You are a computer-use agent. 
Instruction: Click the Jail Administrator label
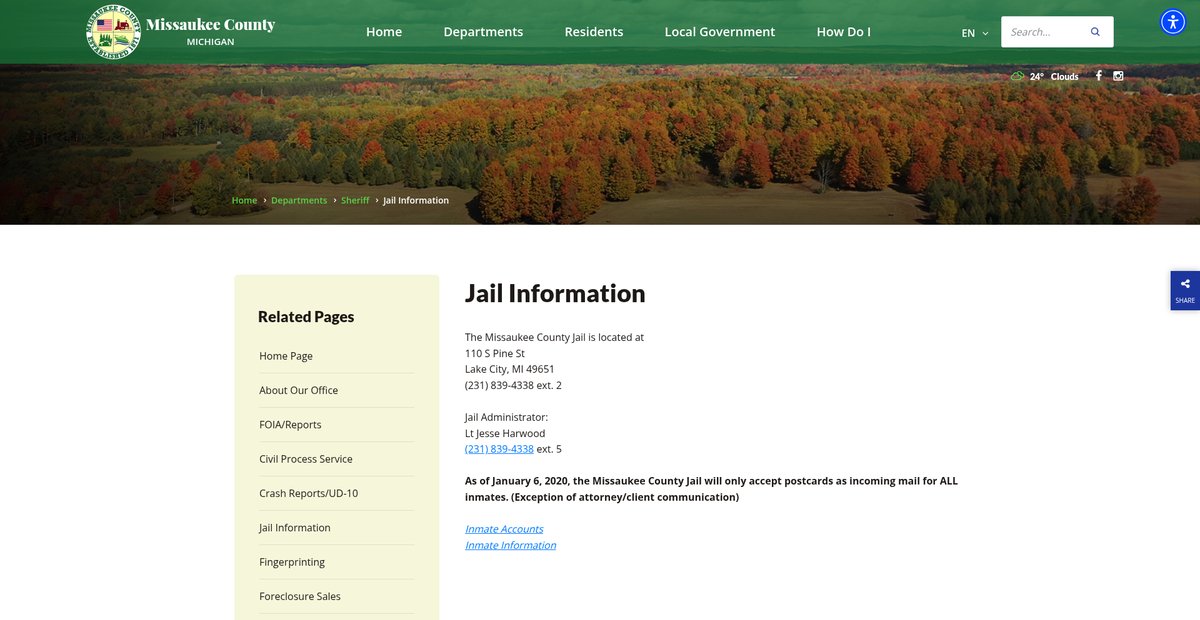point(506,417)
